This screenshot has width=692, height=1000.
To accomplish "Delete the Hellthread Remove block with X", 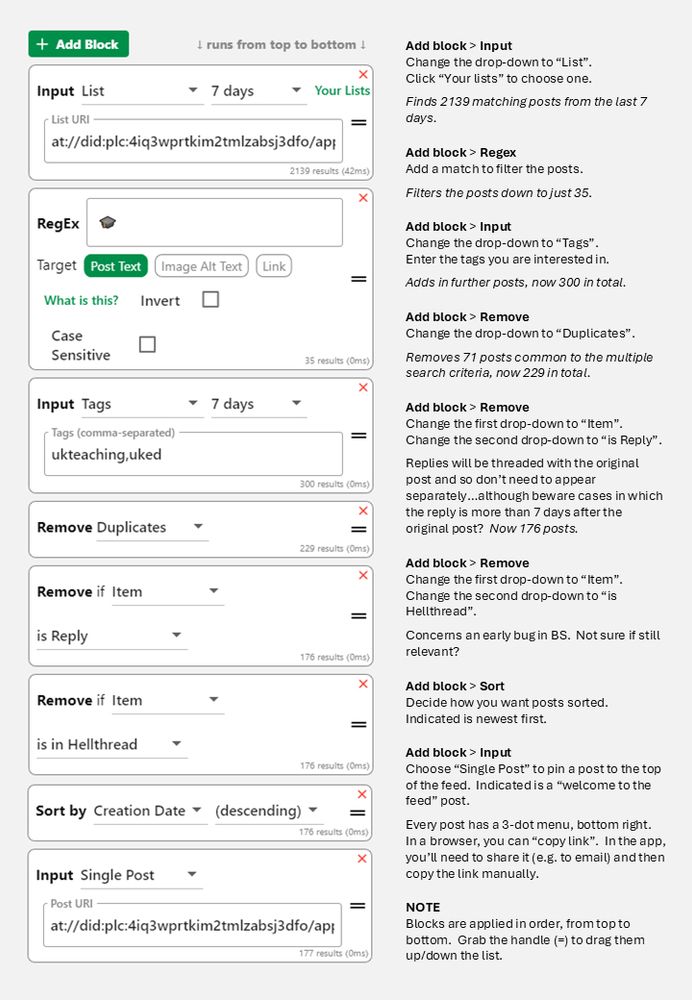I will click(363, 684).
